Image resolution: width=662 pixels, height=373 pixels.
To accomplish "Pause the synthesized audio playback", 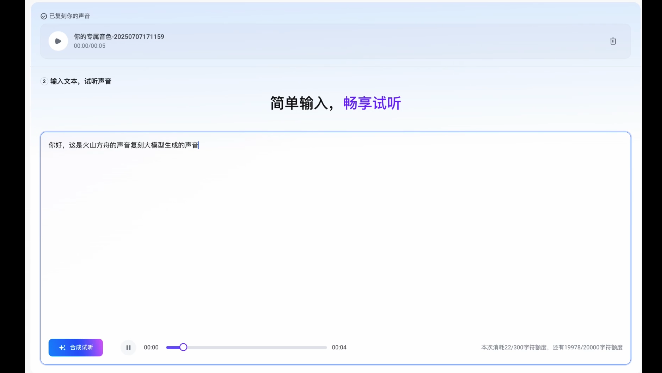I will tap(128, 347).
